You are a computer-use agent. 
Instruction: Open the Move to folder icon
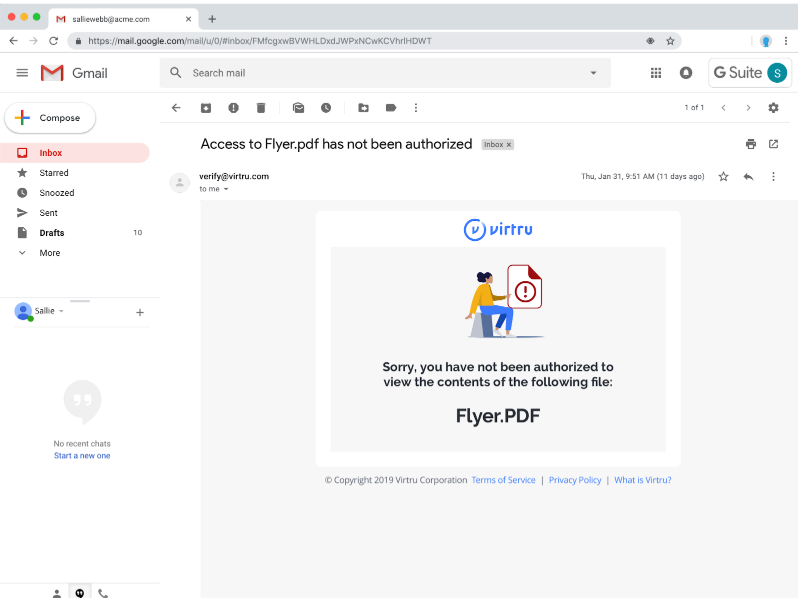click(363, 108)
